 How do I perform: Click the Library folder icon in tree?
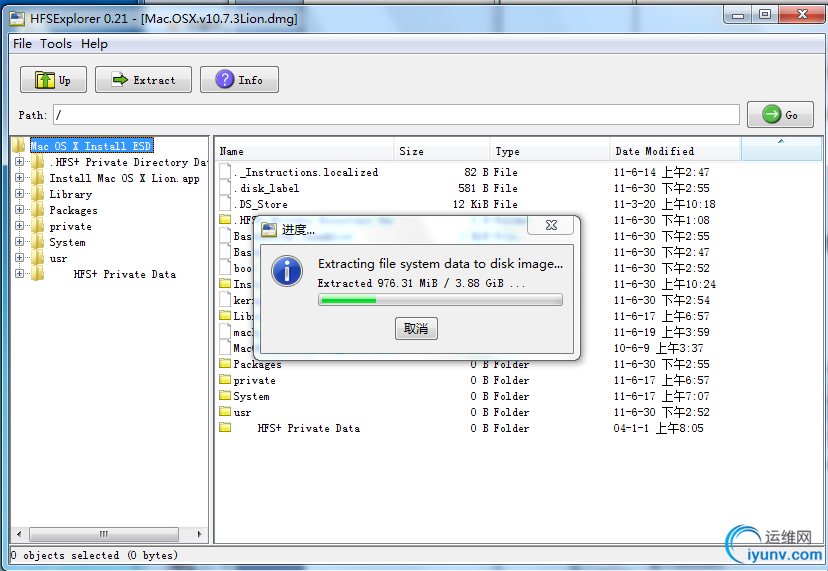[x=37, y=194]
